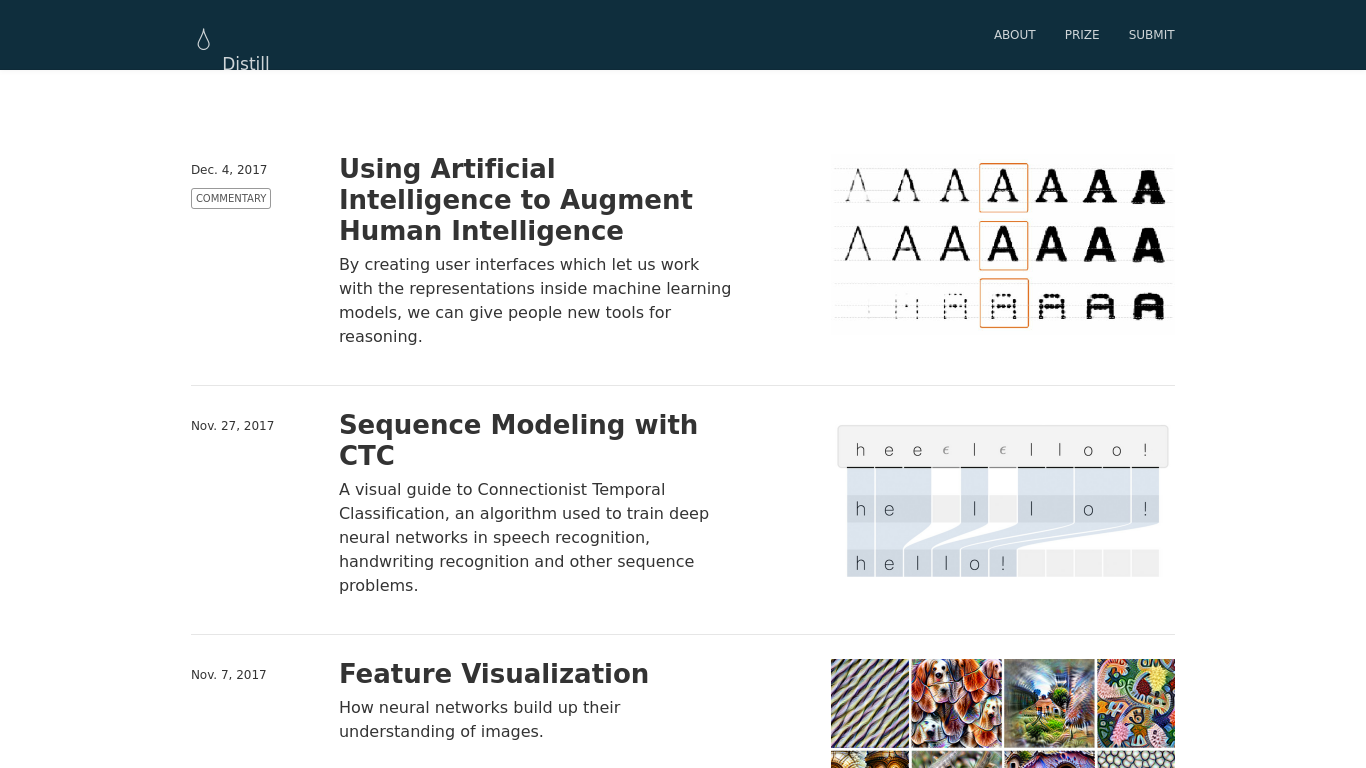
Task: Click the COMMENTARY tag badge
Action: [x=231, y=199]
